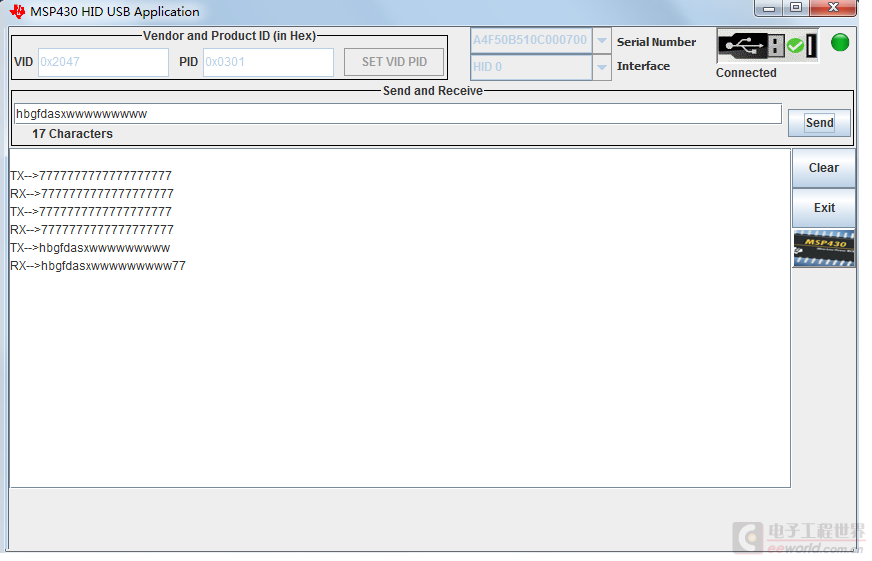Open the Interface dropdown arrow
The width and height of the screenshot is (872, 561).
(602, 67)
